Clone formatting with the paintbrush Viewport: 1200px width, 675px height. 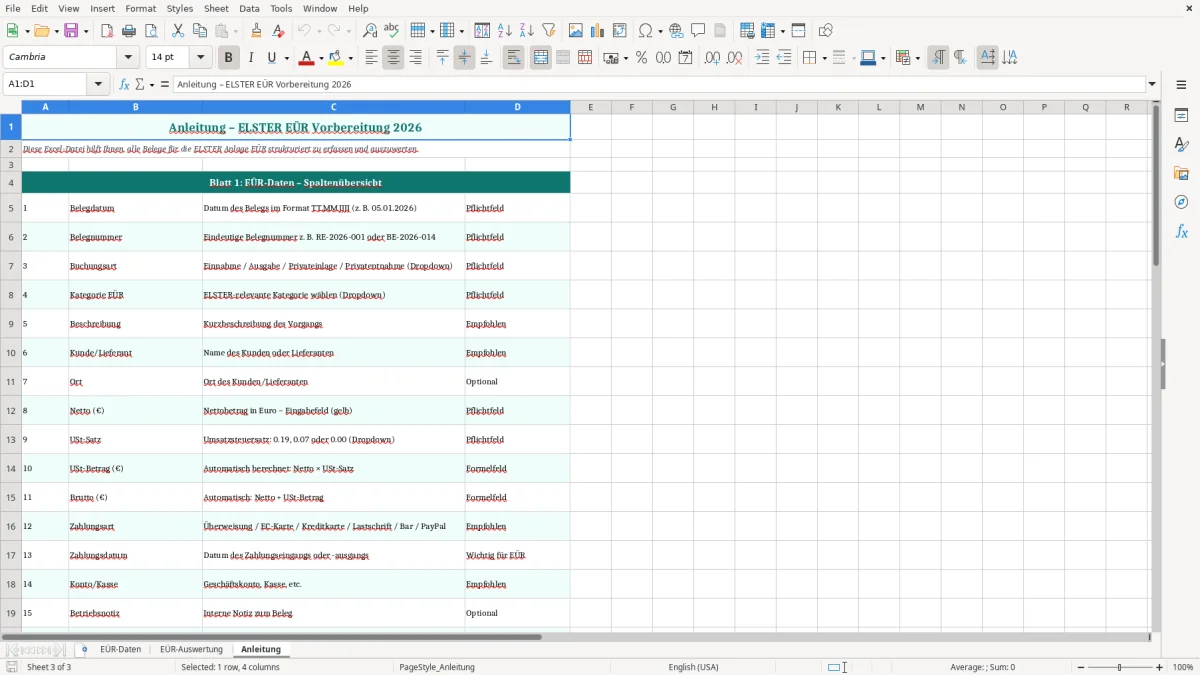click(x=256, y=31)
